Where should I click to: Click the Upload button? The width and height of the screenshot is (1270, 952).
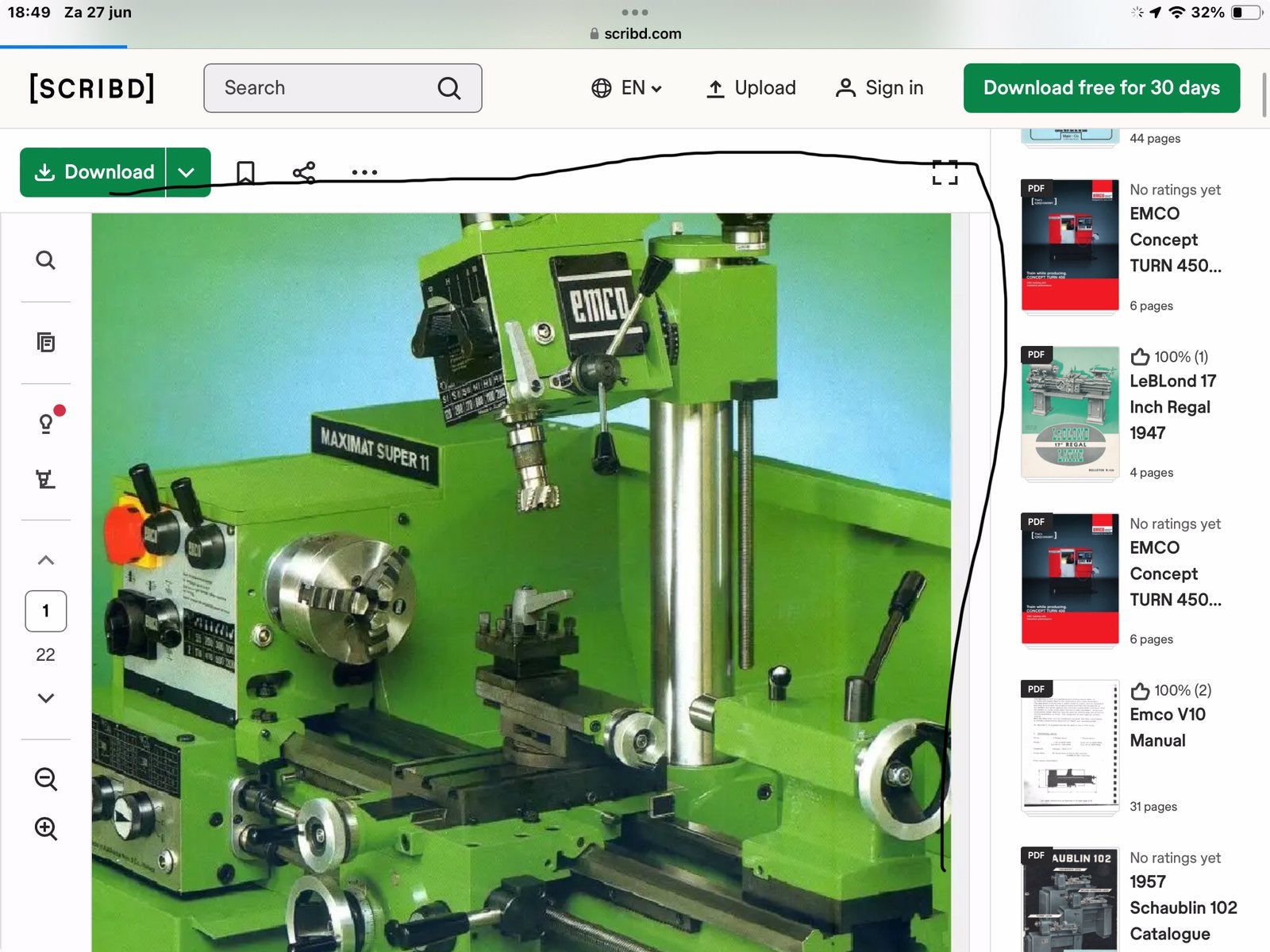point(751,88)
